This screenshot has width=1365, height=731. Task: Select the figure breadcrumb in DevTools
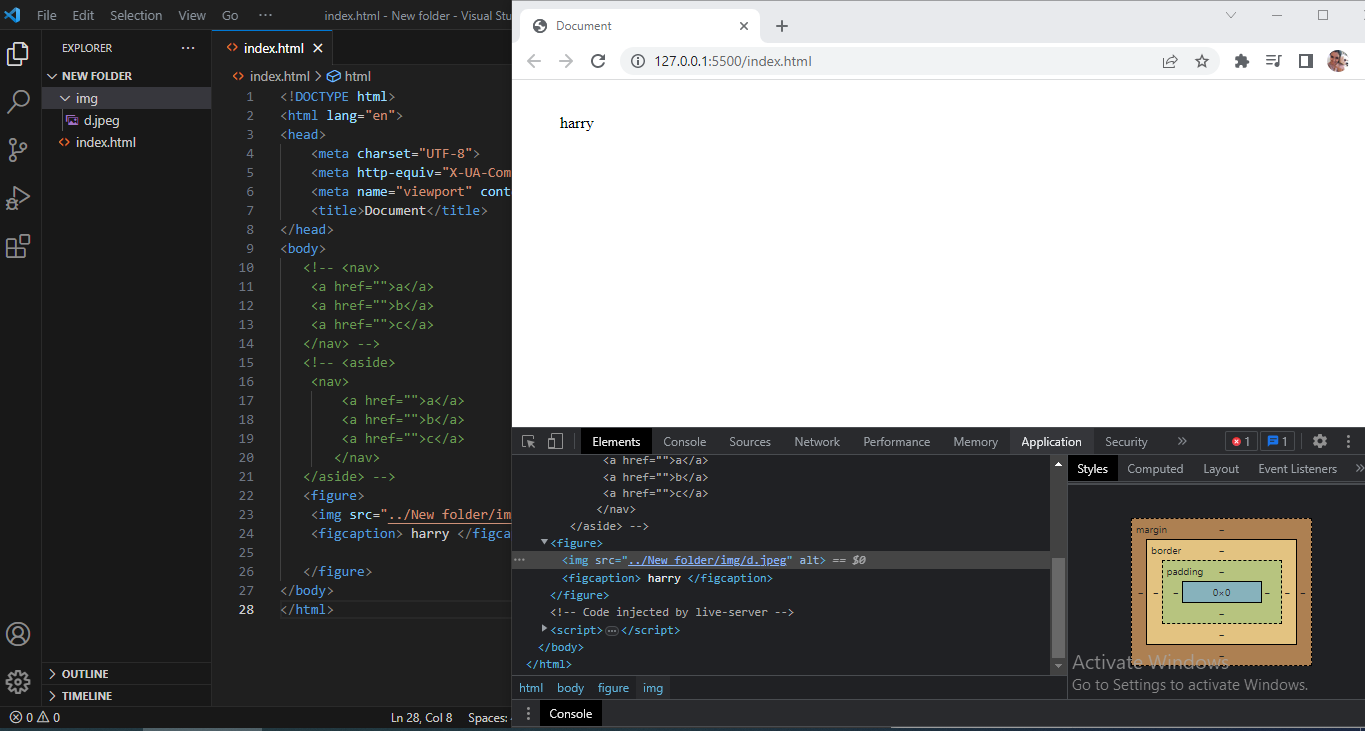coord(613,688)
